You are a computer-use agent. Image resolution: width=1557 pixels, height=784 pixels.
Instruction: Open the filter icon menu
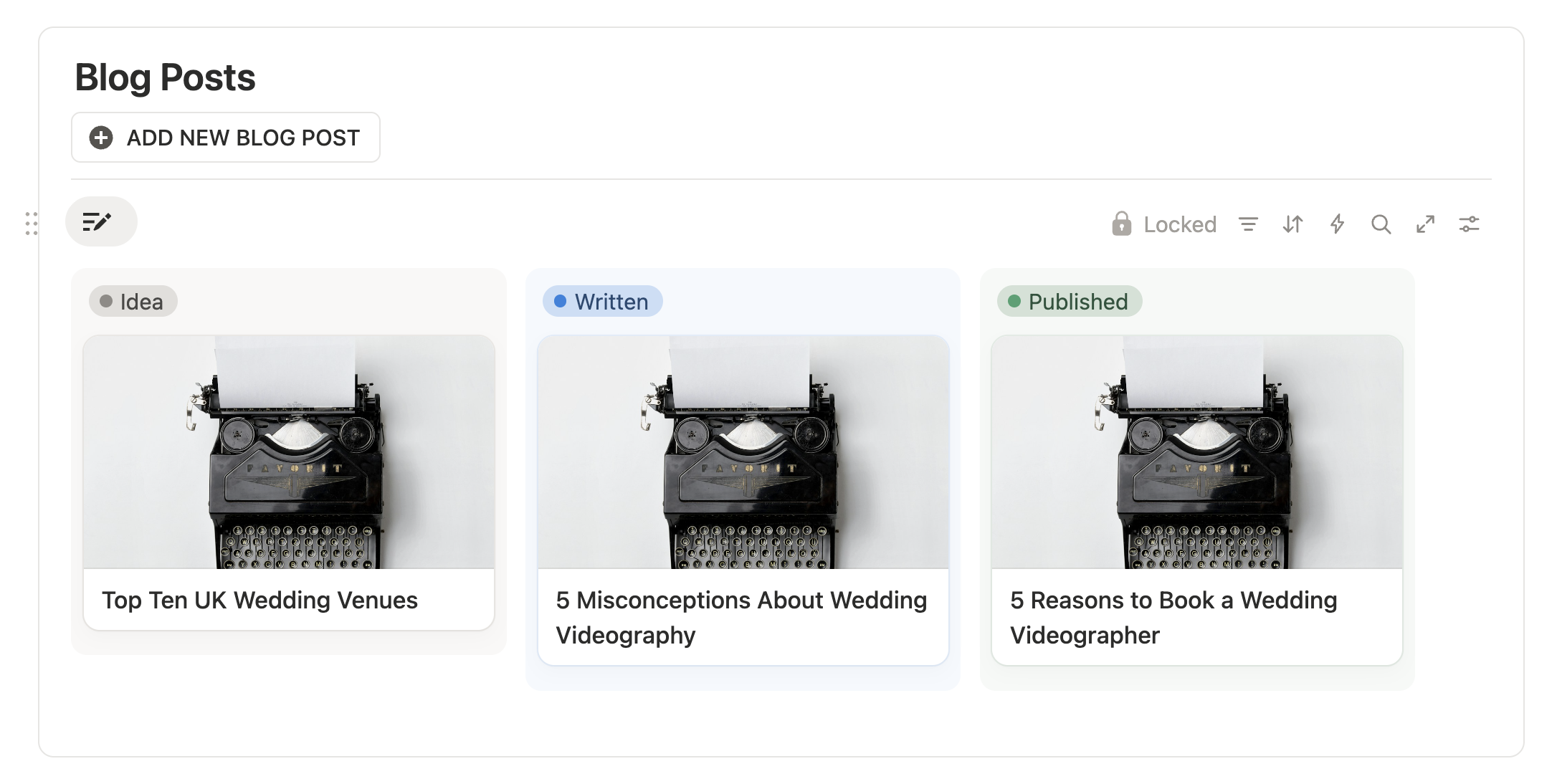click(1248, 224)
